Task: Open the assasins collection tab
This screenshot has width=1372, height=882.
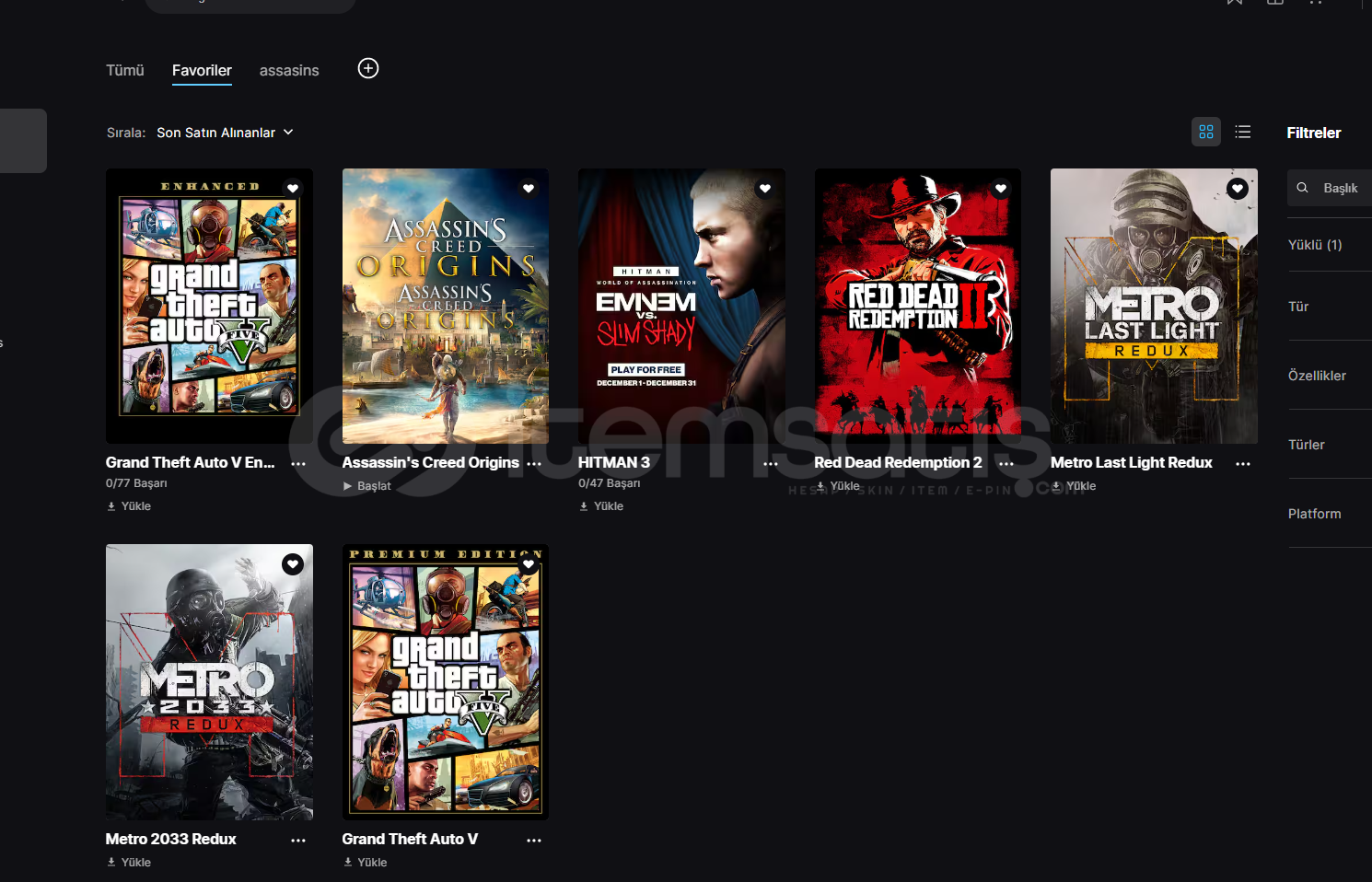Action: [x=289, y=70]
